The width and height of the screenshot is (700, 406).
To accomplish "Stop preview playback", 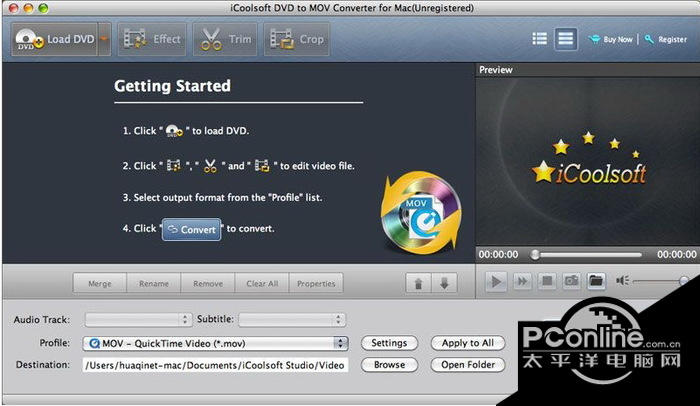I will tap(547, 281).
